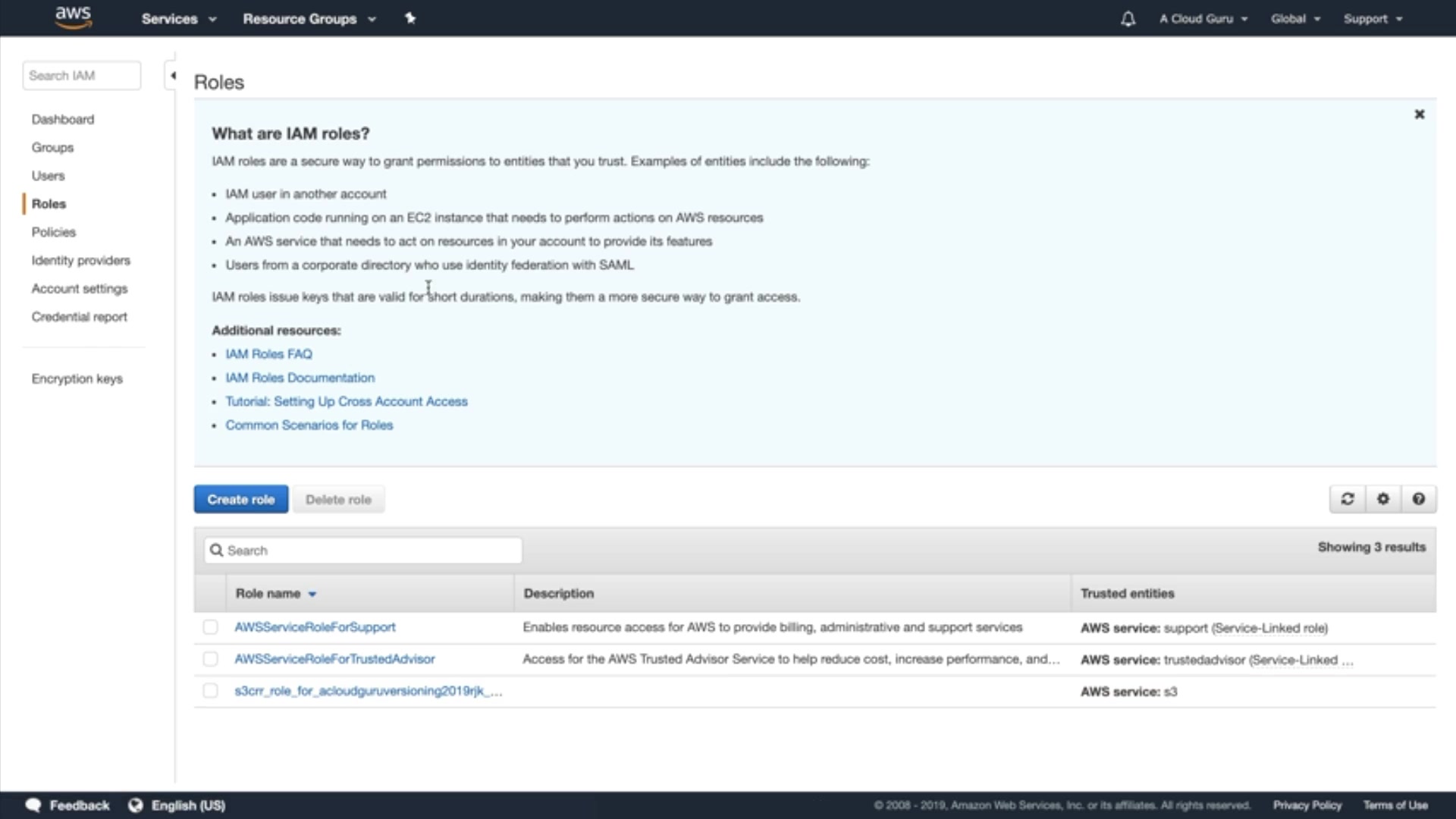
Task: Collapse the IAM sidebar navigation arrow
Action: [173, 76]
